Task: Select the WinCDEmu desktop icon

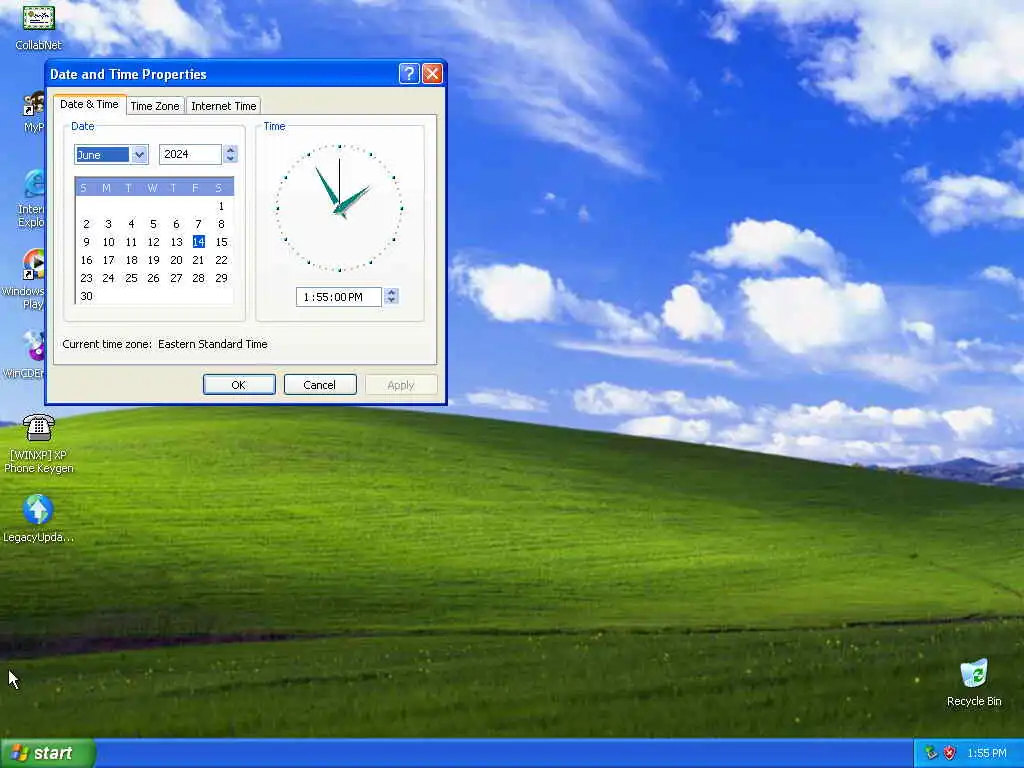Action: [x=26, y=355]
